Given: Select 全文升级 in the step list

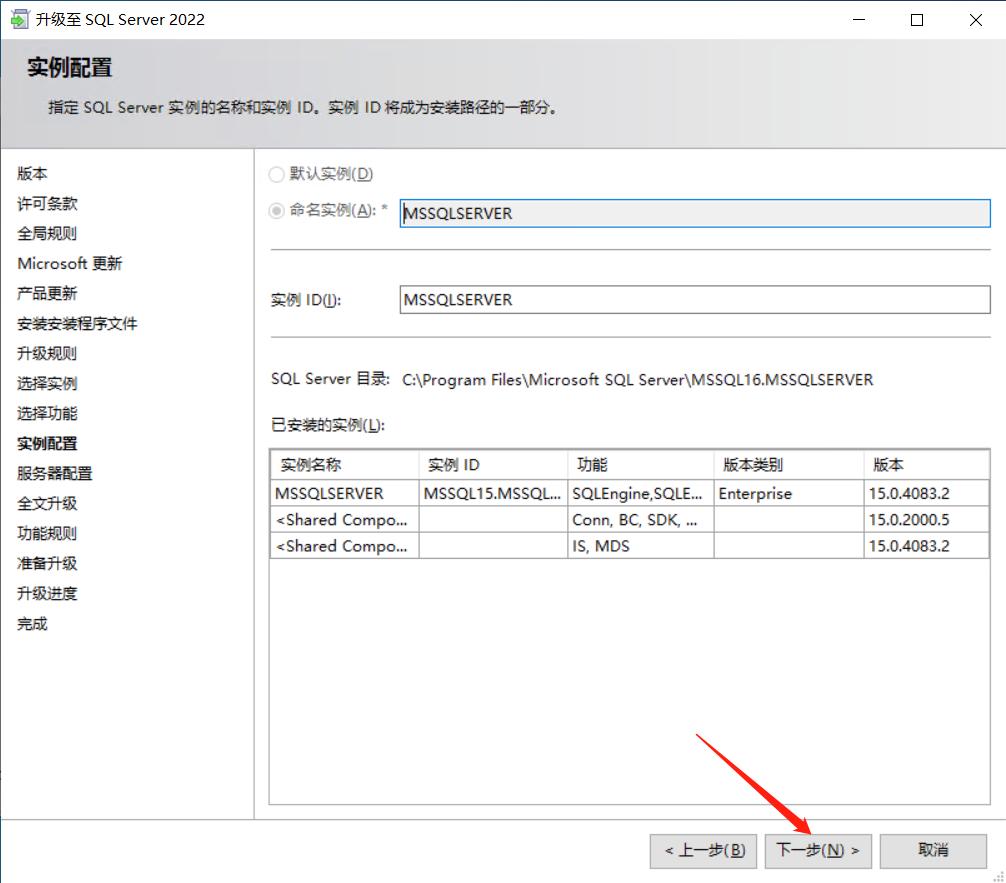Looking at the screenshot, I should pos(47,504).
